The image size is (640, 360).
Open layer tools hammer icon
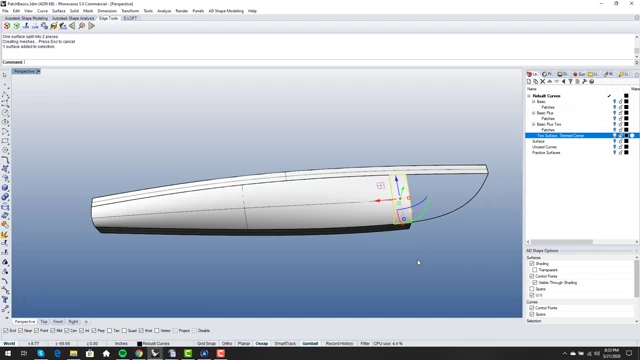click(584, 82)
